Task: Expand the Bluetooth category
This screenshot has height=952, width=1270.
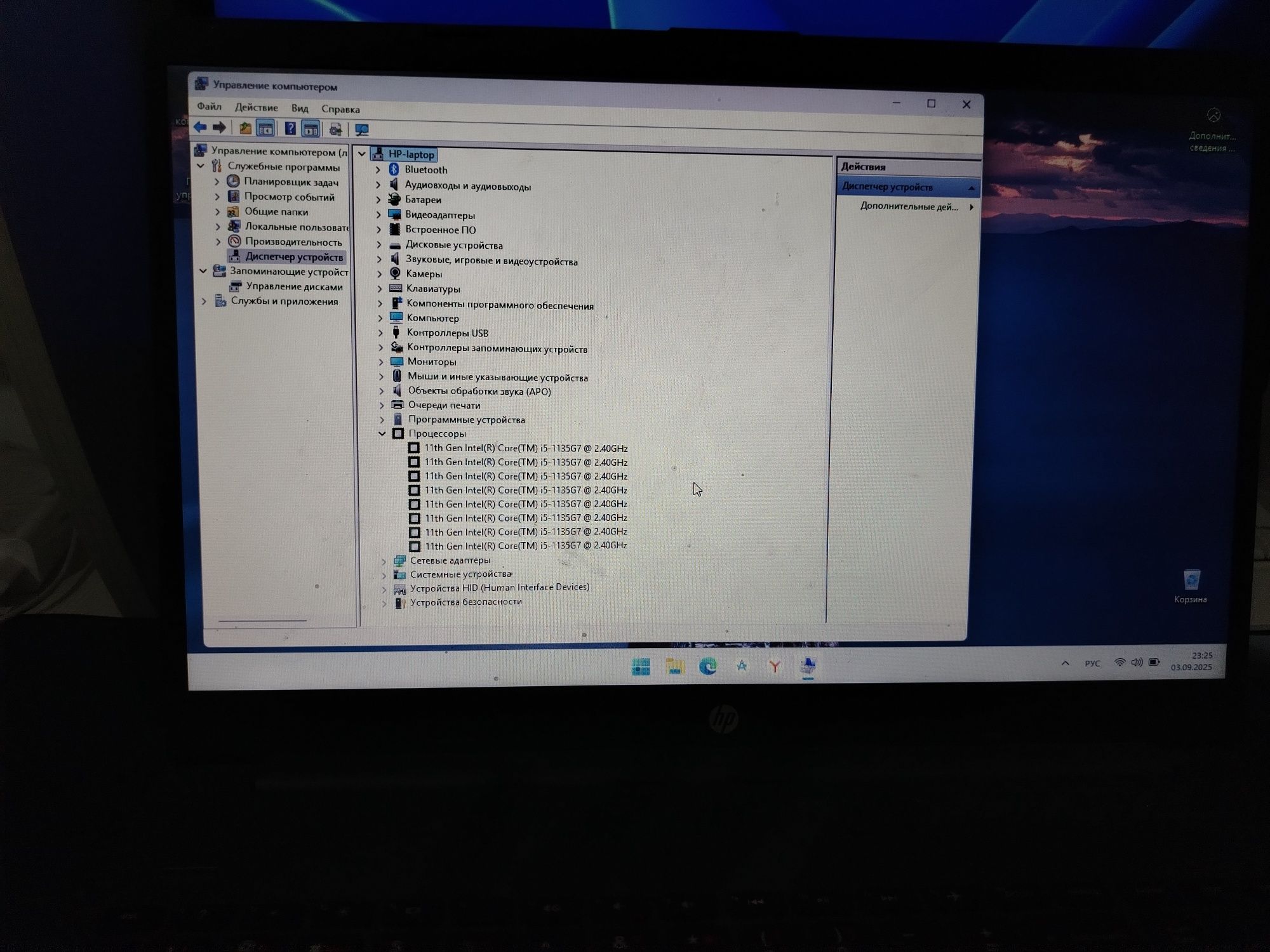Action: (x=378, y=169)
